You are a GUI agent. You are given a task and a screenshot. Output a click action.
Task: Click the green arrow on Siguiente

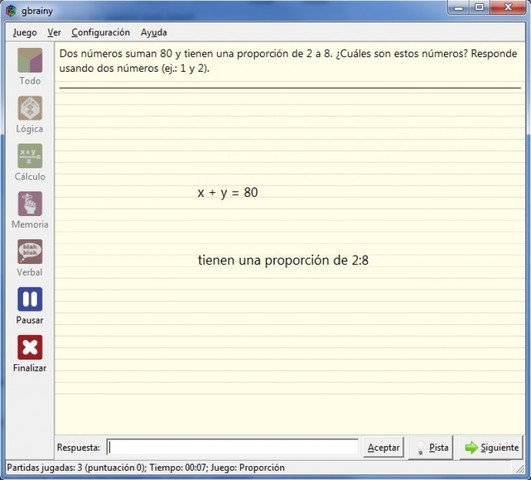[471, 447]
